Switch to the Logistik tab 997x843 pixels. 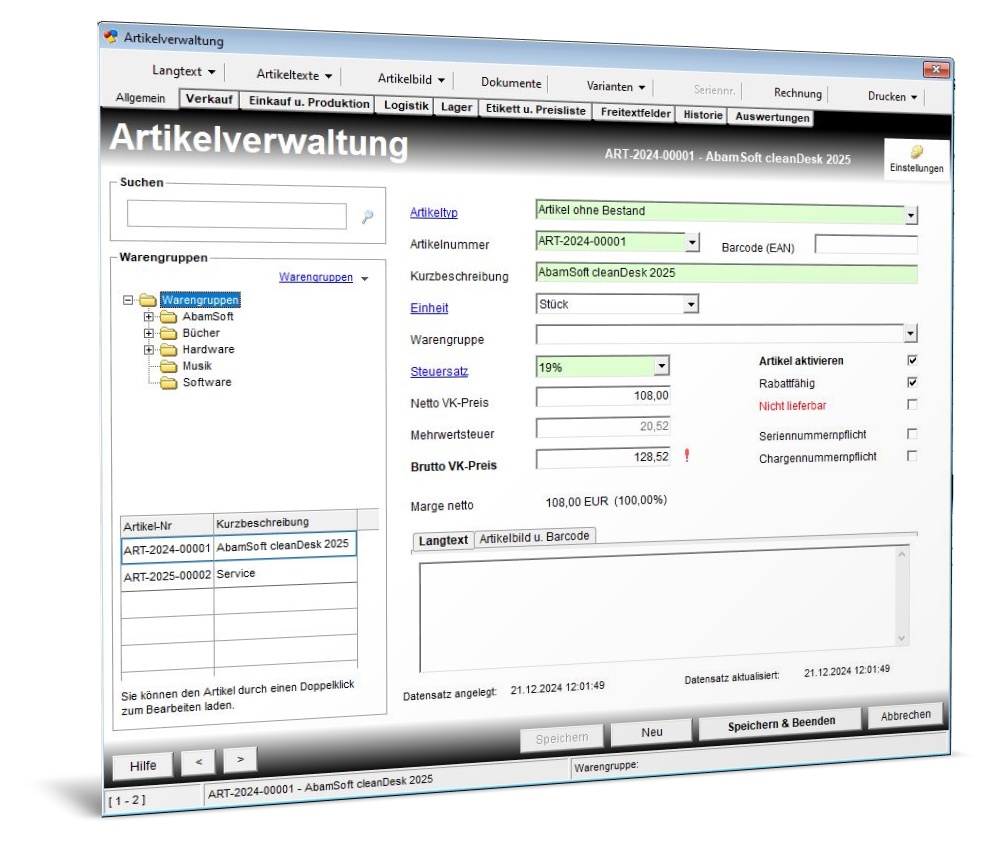point(406,106)
